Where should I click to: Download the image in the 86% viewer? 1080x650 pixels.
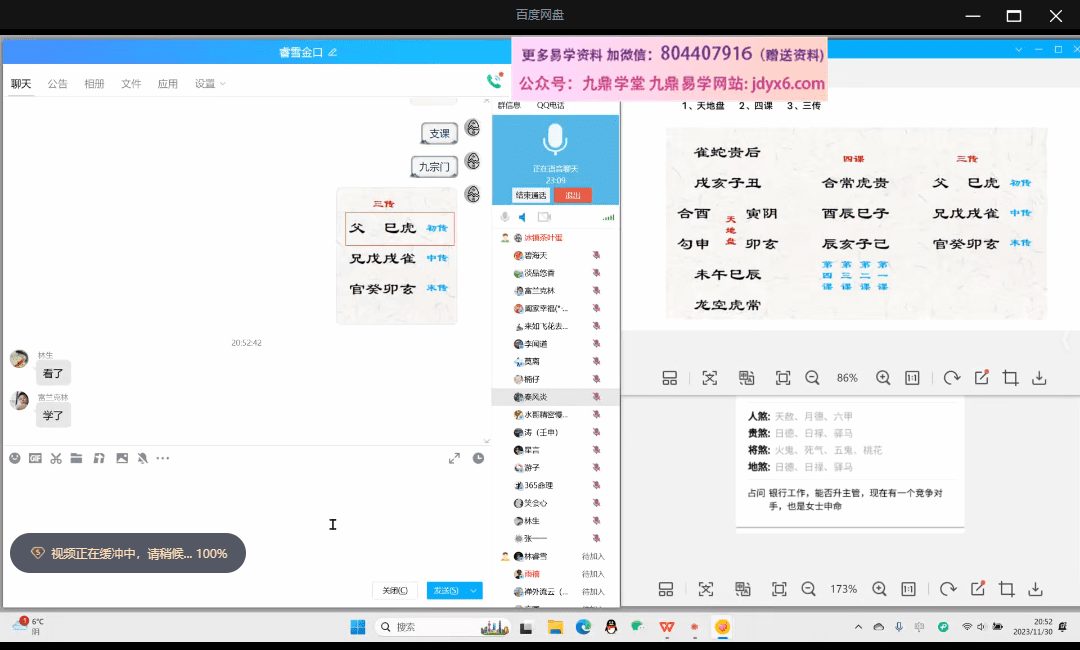[1039, 378]
